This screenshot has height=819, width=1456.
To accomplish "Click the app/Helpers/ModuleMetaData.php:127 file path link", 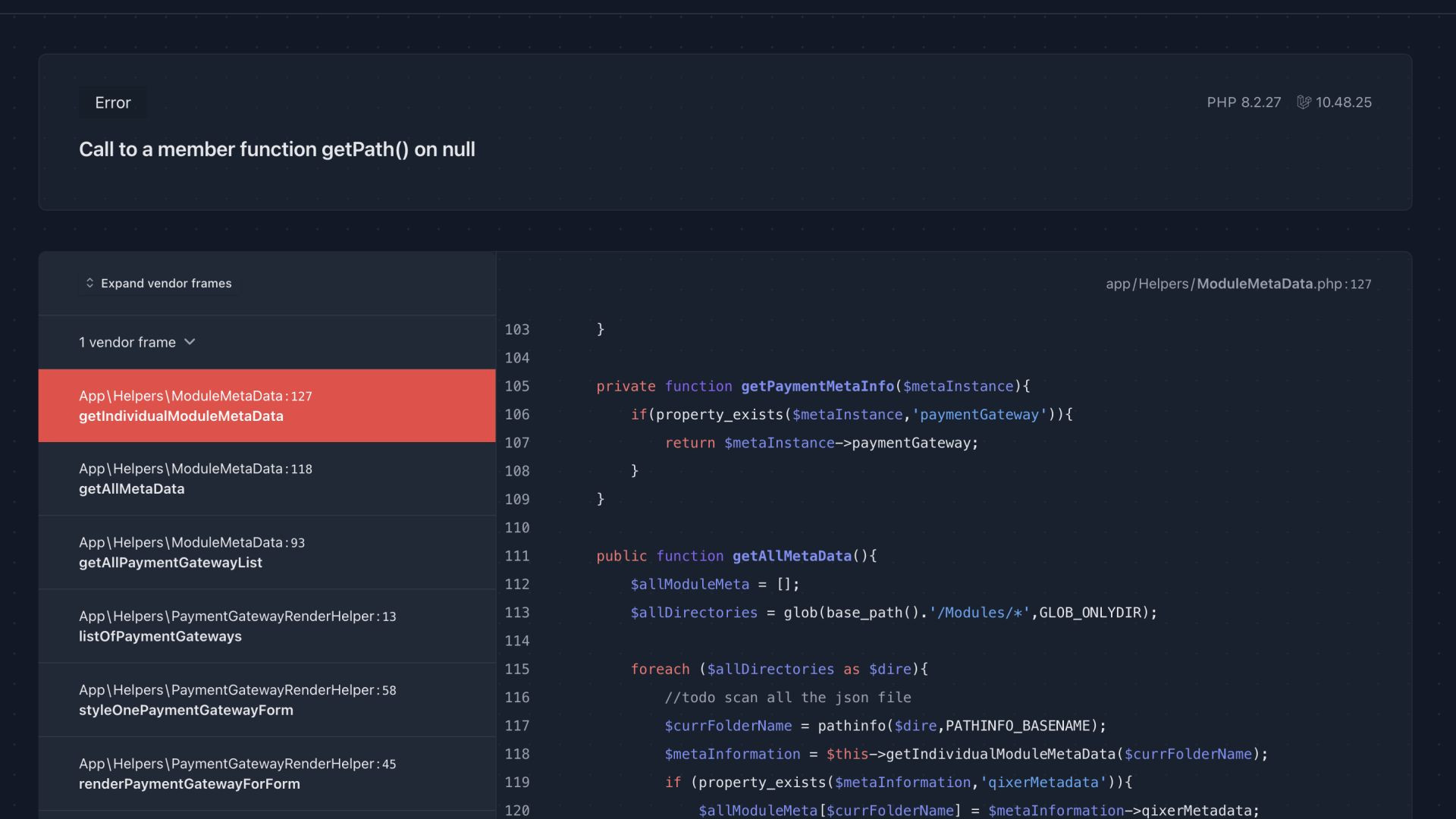I will point(1238,284).
